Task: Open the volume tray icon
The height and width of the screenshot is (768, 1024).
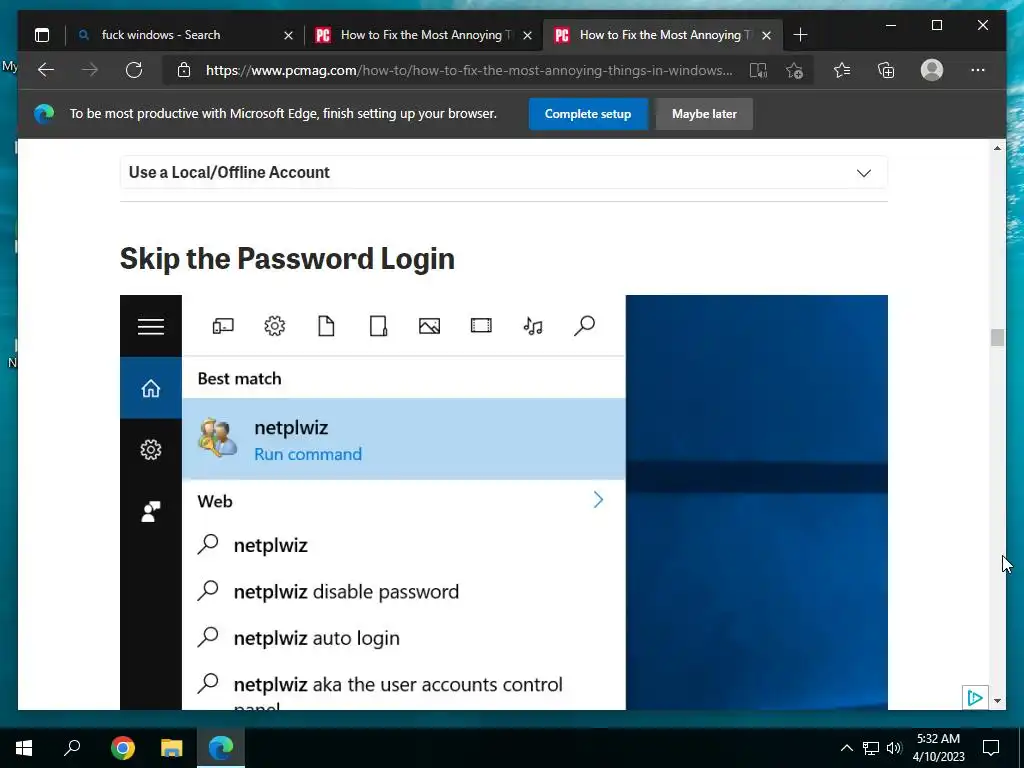Action: click(x=894, y=748)
